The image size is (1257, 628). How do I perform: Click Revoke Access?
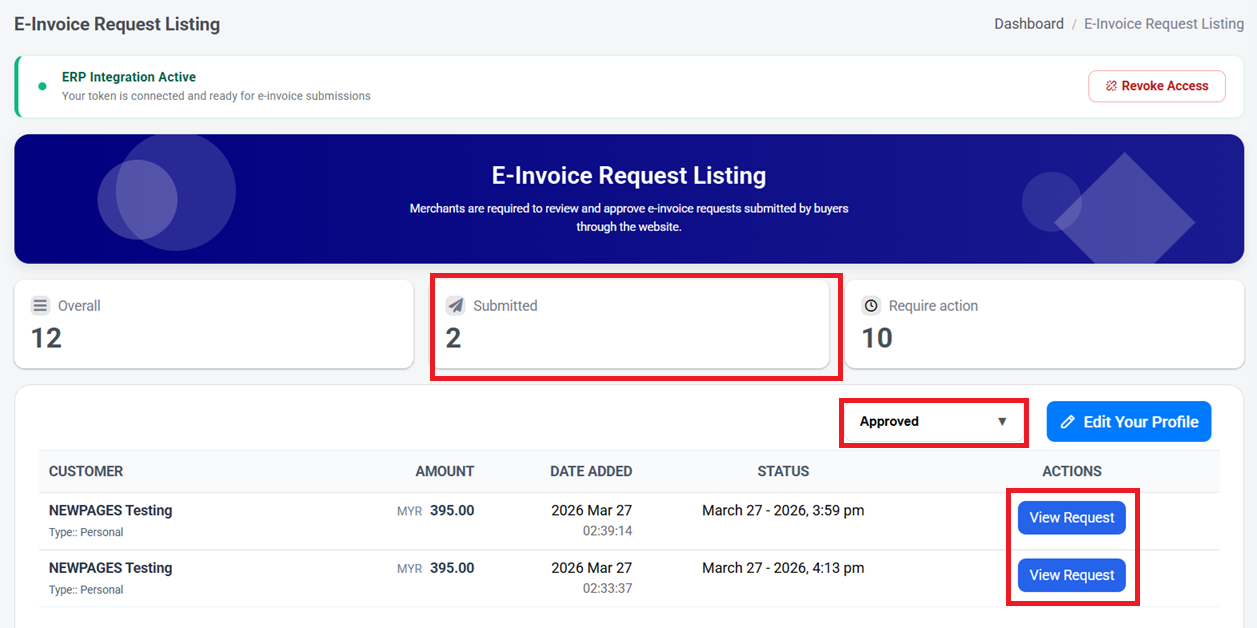pos(1156,86)
